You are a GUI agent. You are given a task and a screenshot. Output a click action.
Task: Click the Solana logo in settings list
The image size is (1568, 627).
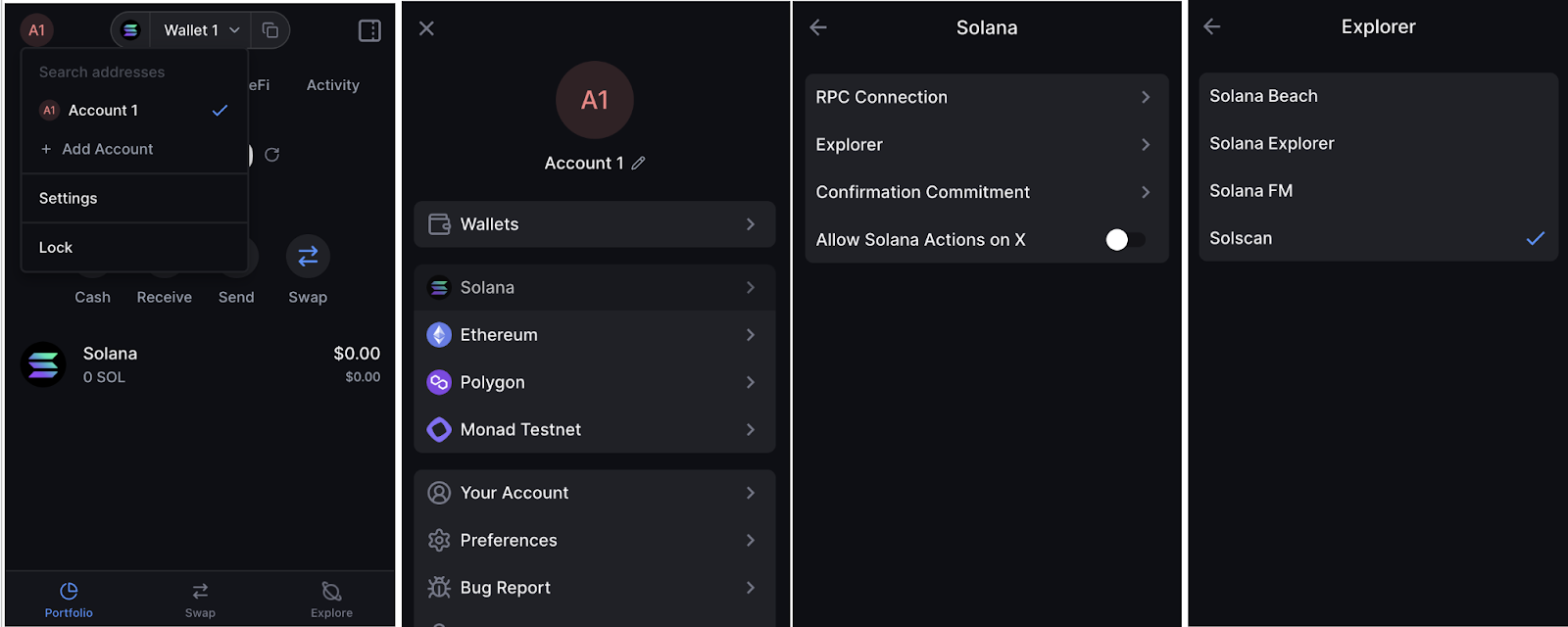[x=439, y=287]
